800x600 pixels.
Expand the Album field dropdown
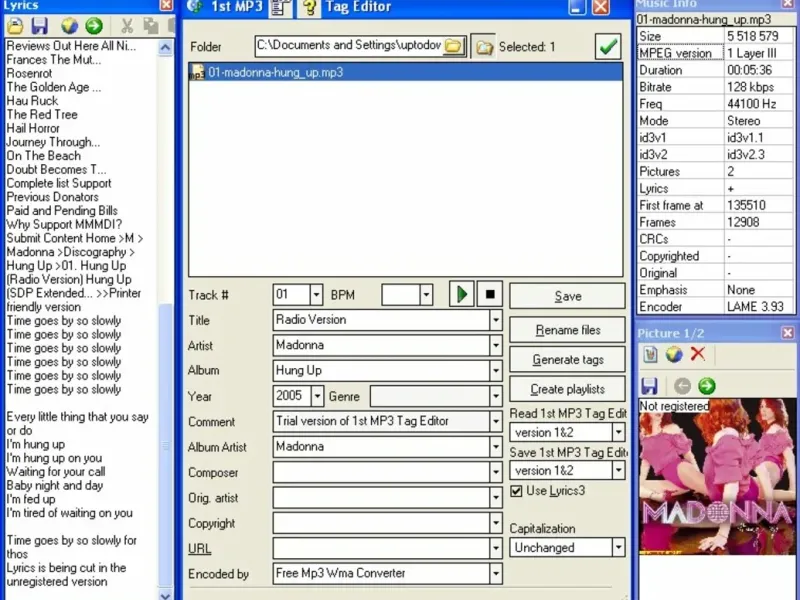pyautogui.click(x=495, y=370)
